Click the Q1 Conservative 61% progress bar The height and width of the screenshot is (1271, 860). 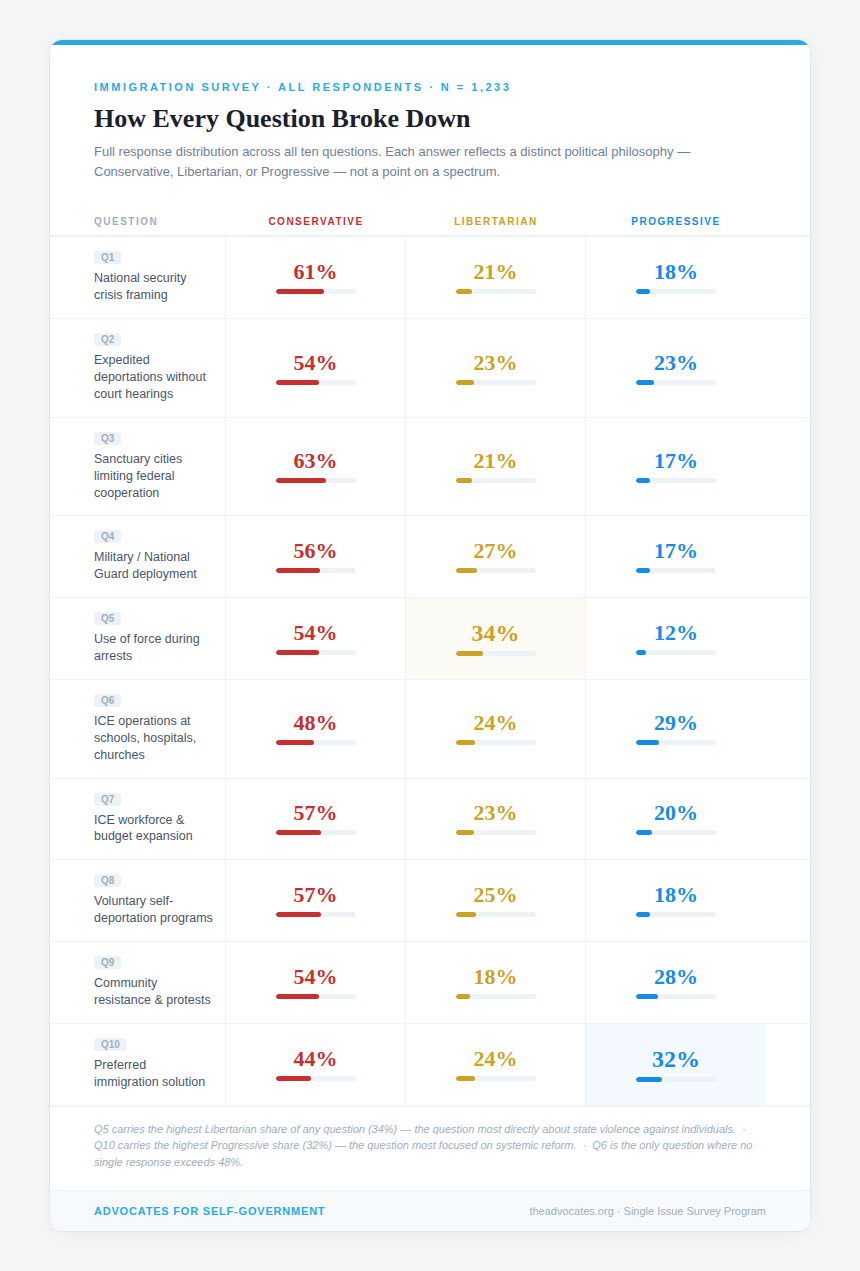click(315, 291)
